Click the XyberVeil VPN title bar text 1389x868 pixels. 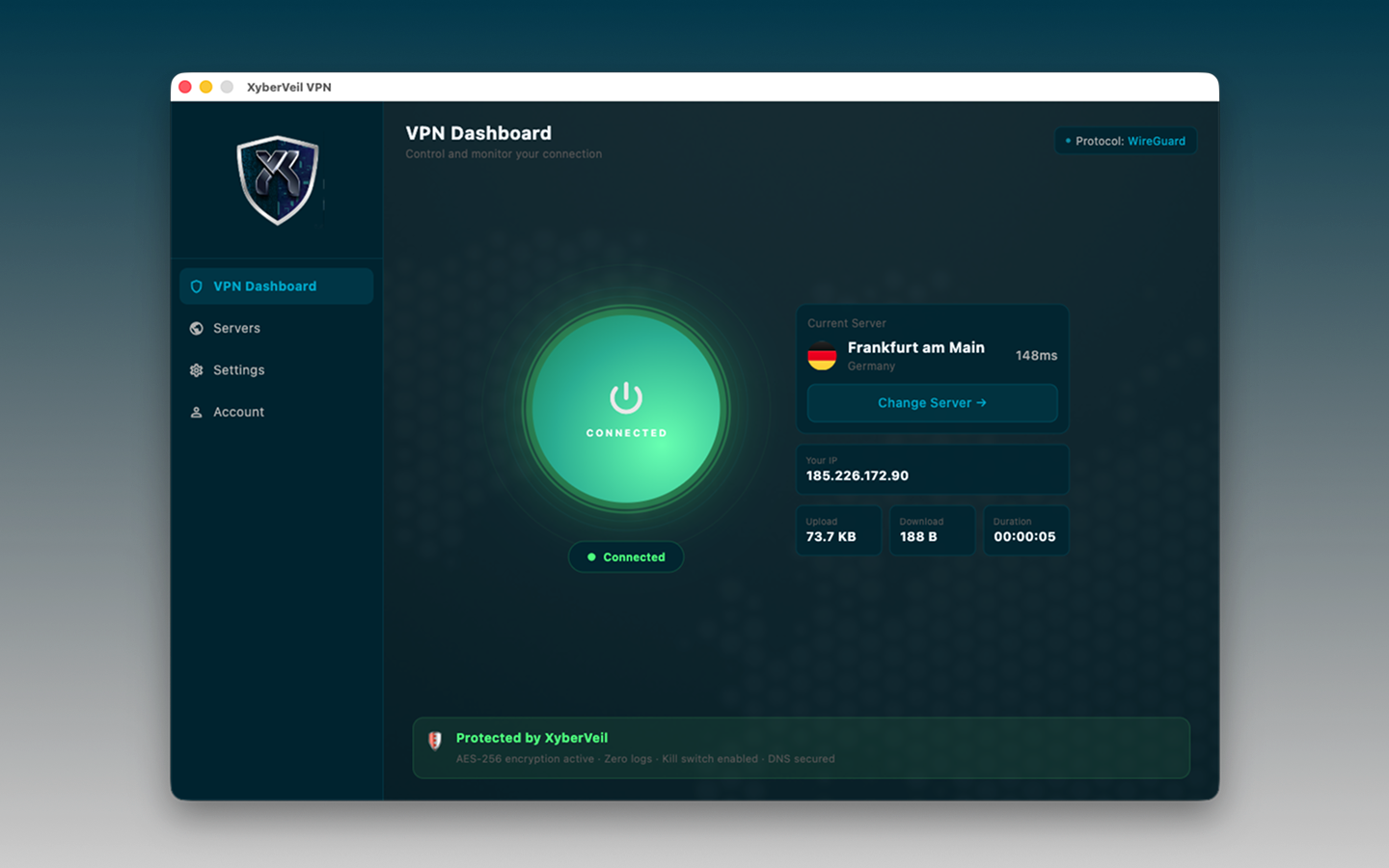click(289, 87)
